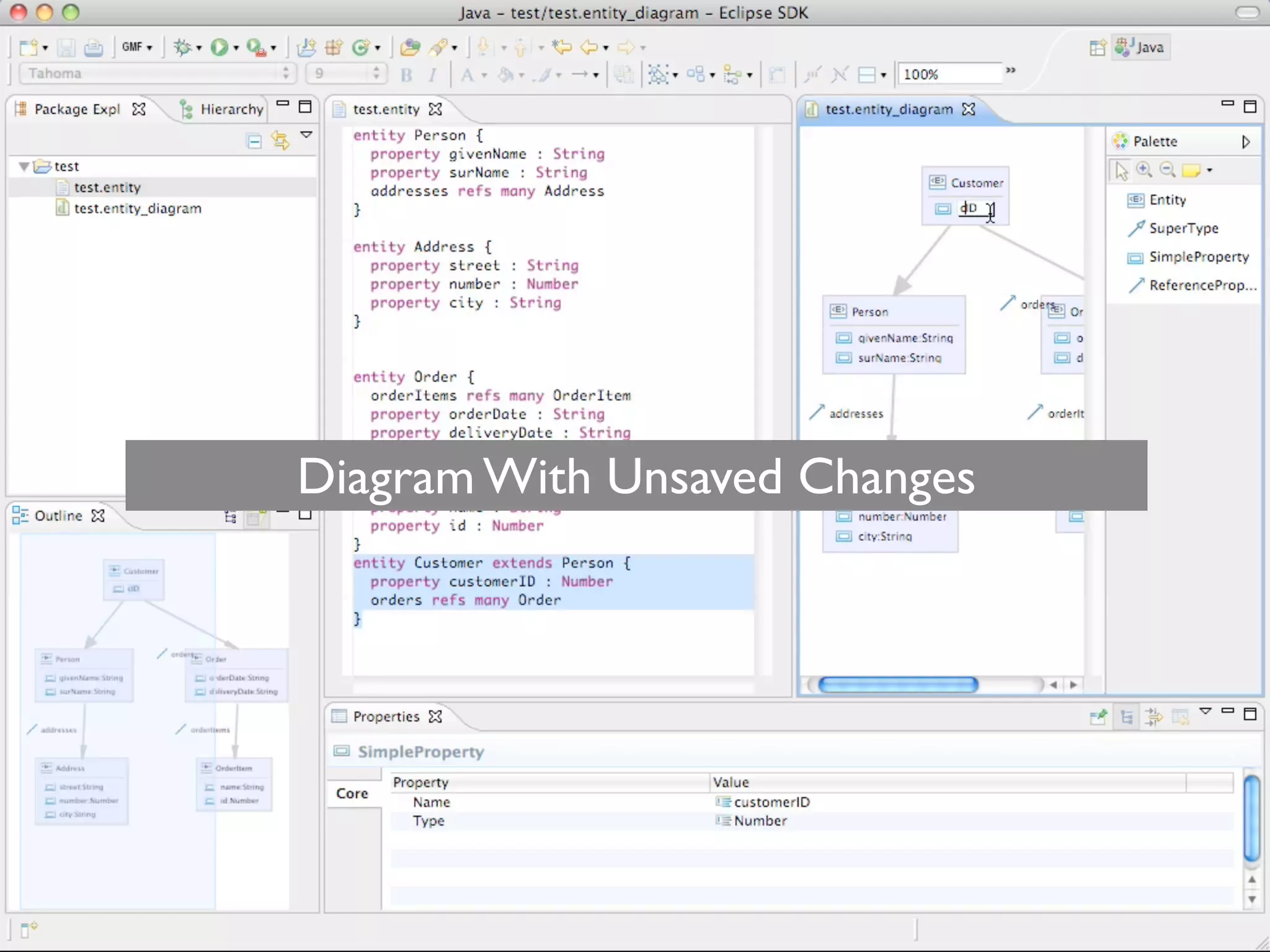Image resolution: width=1270 pixels, height=952 pixels.
Task: Click the Open Perspective icon
Action: 1098,48
